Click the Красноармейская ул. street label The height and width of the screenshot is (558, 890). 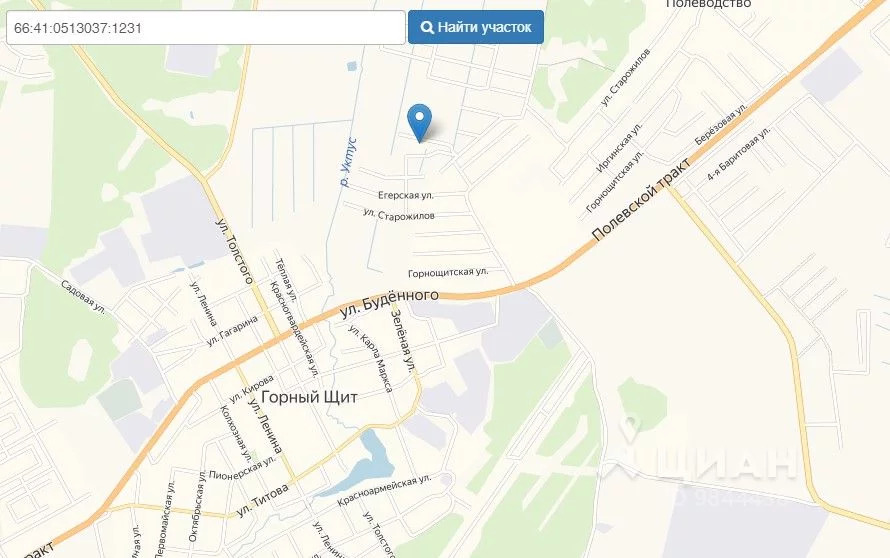tap(384, 490)
